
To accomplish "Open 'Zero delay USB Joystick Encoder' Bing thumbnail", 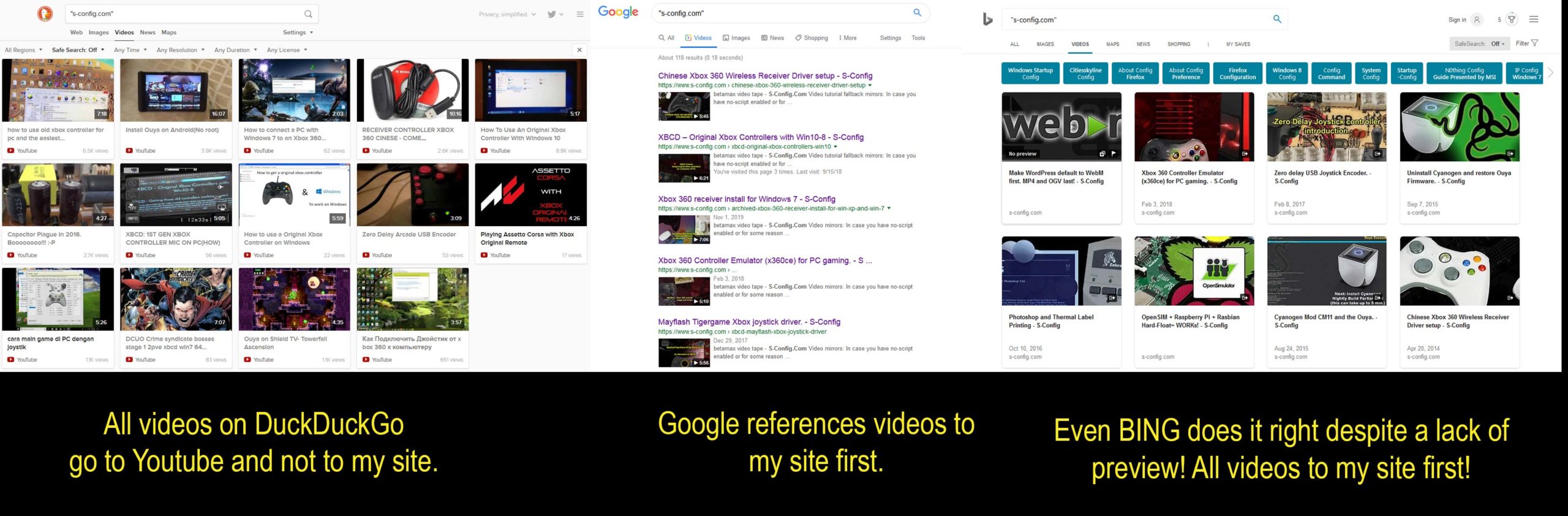I will [1327, 127].
